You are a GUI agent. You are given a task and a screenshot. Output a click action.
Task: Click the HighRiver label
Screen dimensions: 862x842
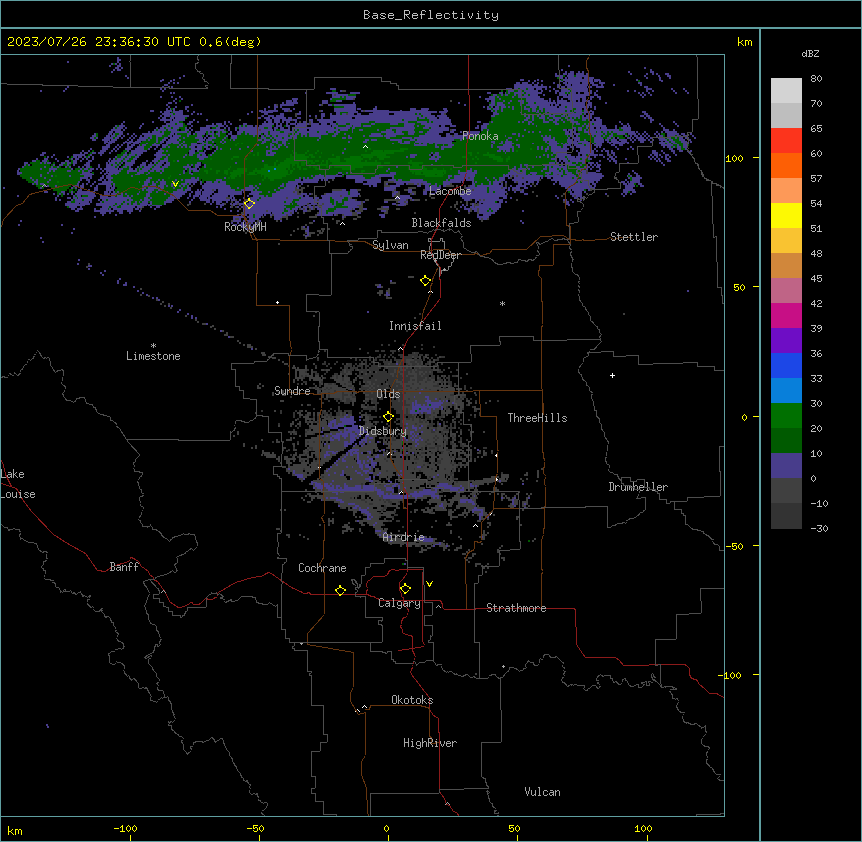(x=430, y=743)
